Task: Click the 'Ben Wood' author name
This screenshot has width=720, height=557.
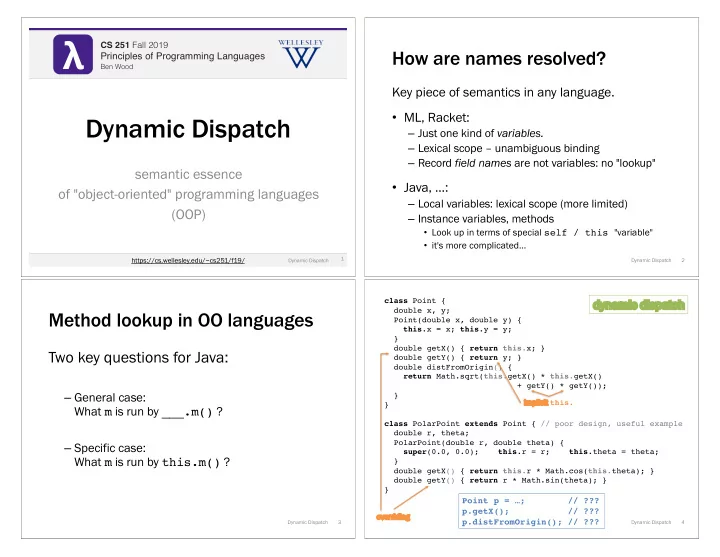Action: [x=117, y=67]
